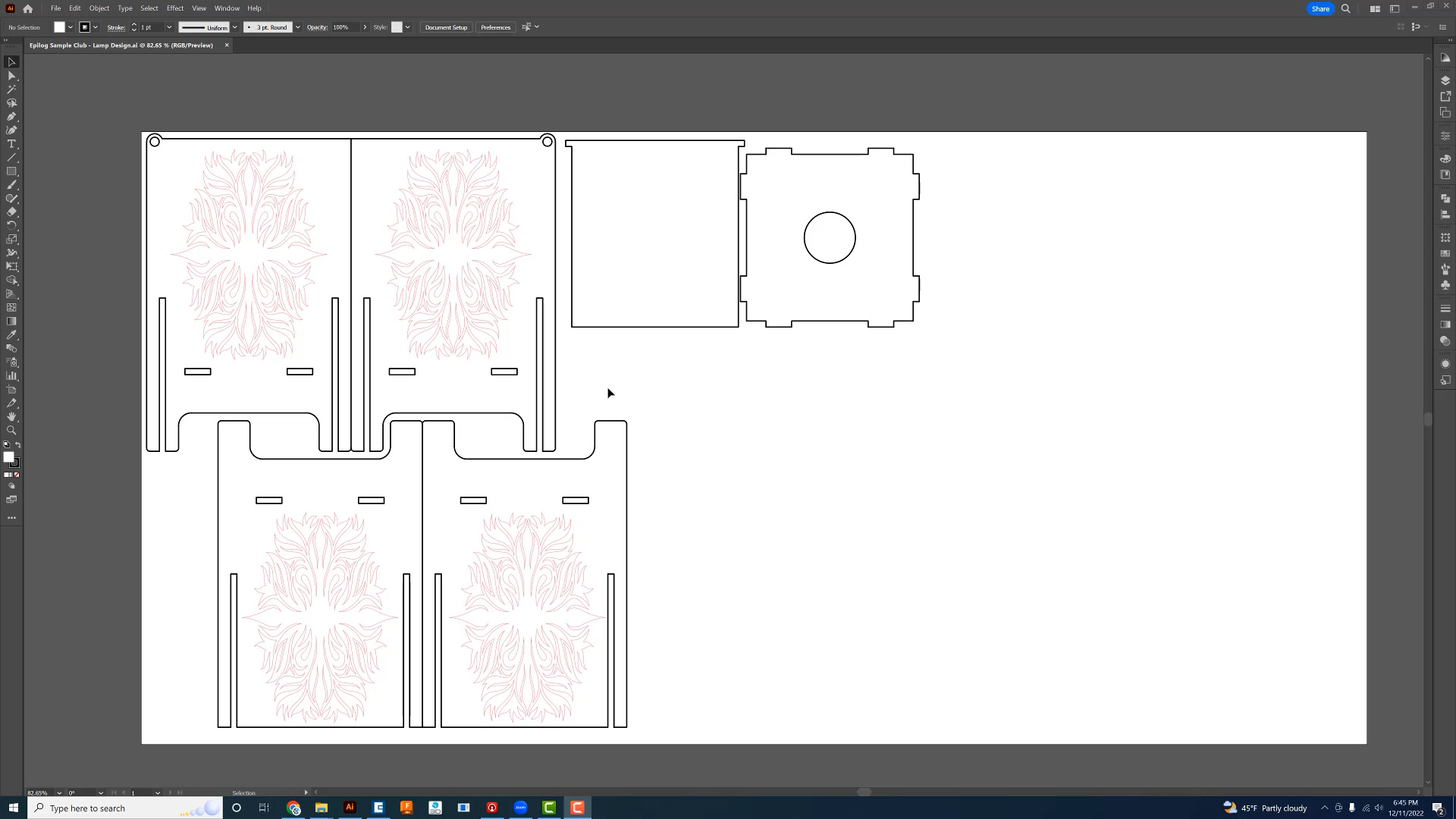Expand the Opacity percentage dropdown
Image resolution: width=1456 pixels, height=819 pixels.
(x=363, y=27)
